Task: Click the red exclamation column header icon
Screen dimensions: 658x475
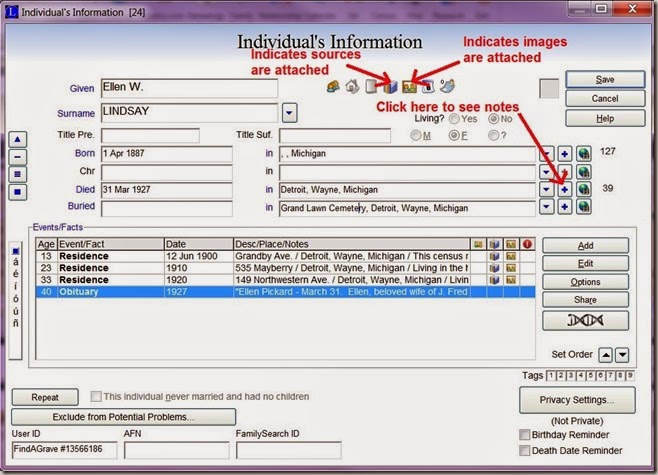Action: pyautogui.click(x=527, y=244)
